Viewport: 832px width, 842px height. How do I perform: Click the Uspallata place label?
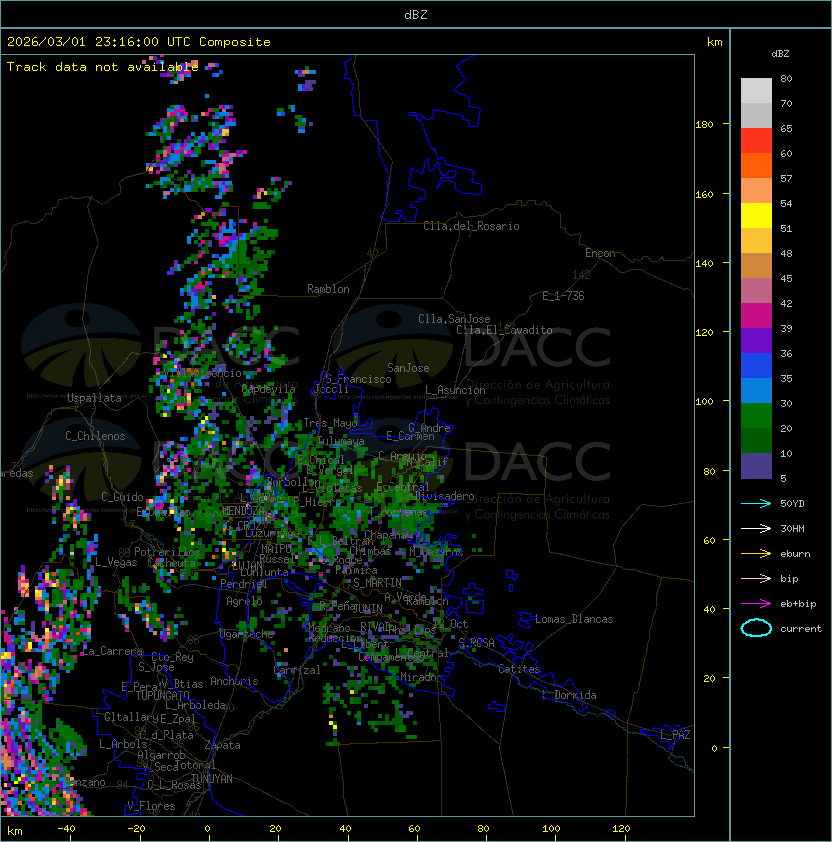pos(94,398)
